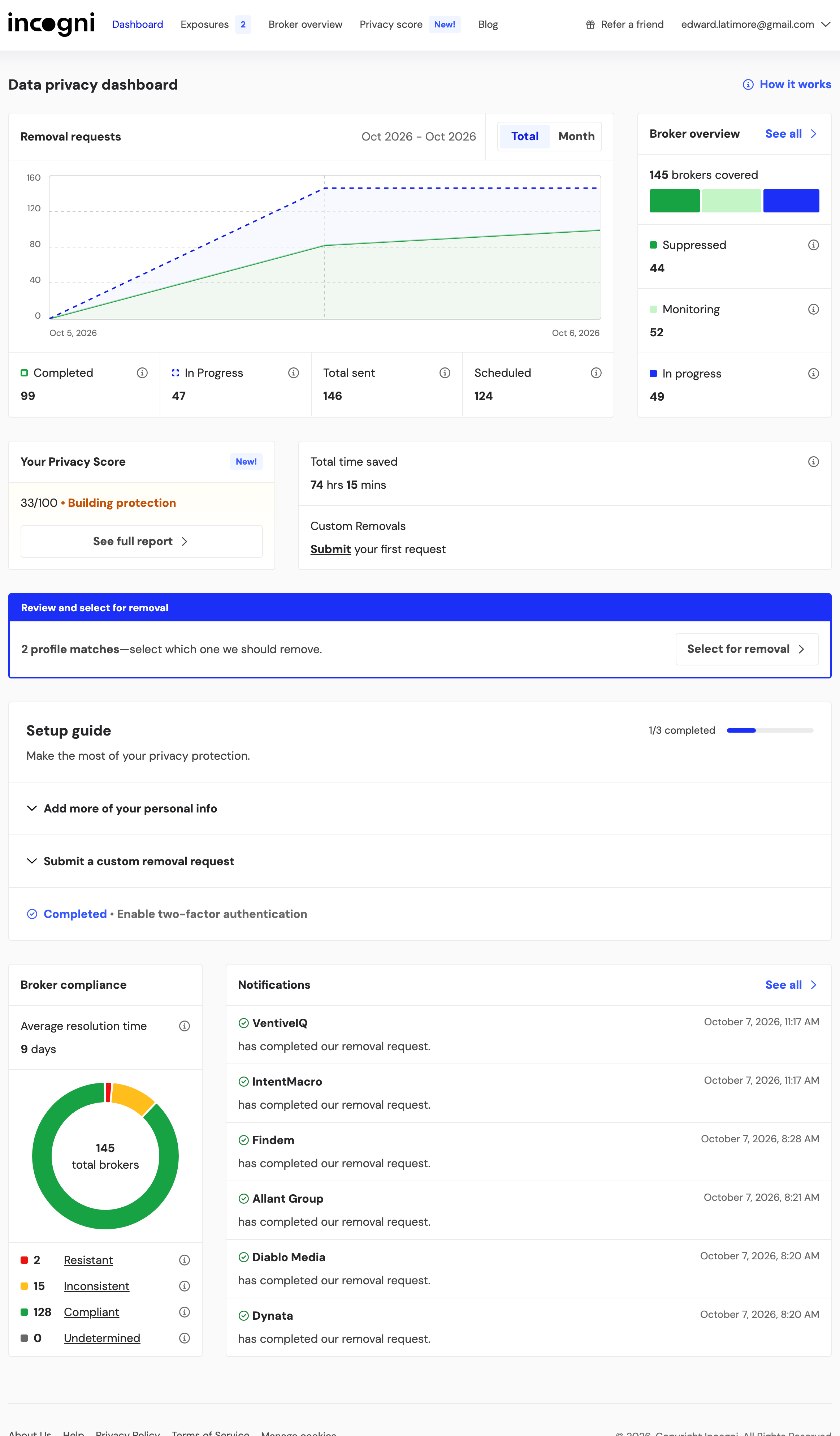Image resolution: width=840 pixels, height=1436 pixels.
Task: Click chevron next to Broker overview See all
Action: [814, 134]
